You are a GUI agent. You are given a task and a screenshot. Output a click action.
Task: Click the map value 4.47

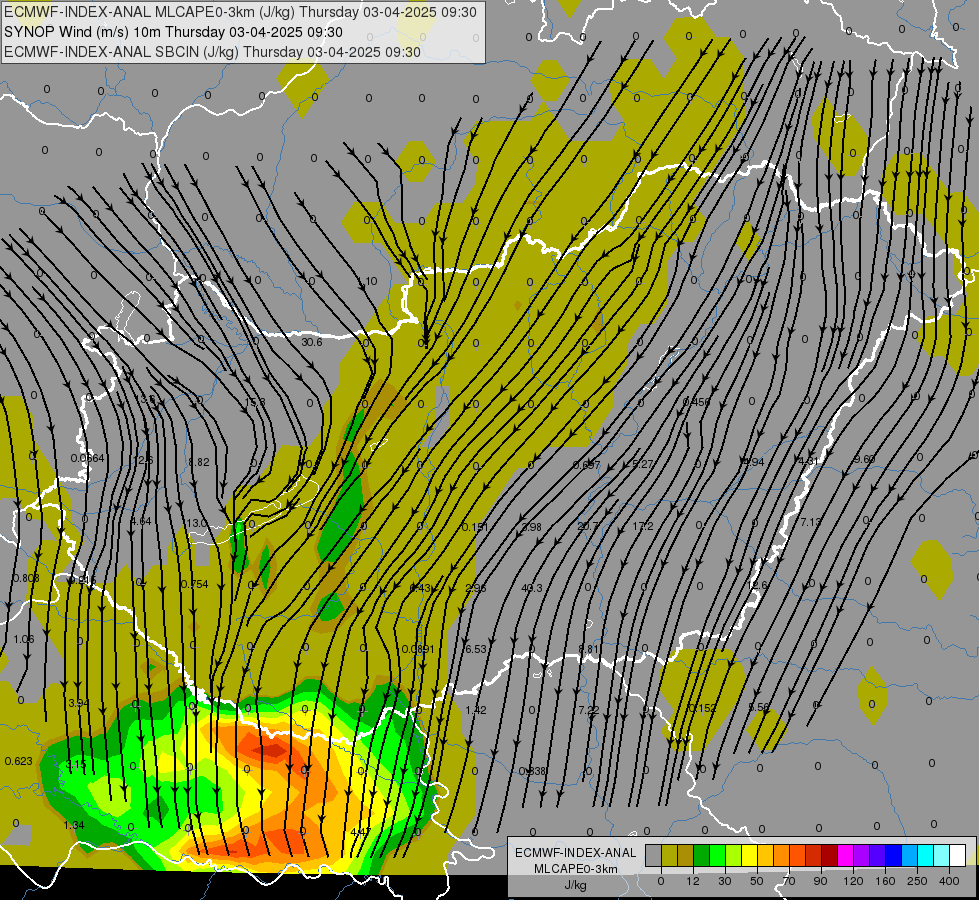click(x=361, y=832)
